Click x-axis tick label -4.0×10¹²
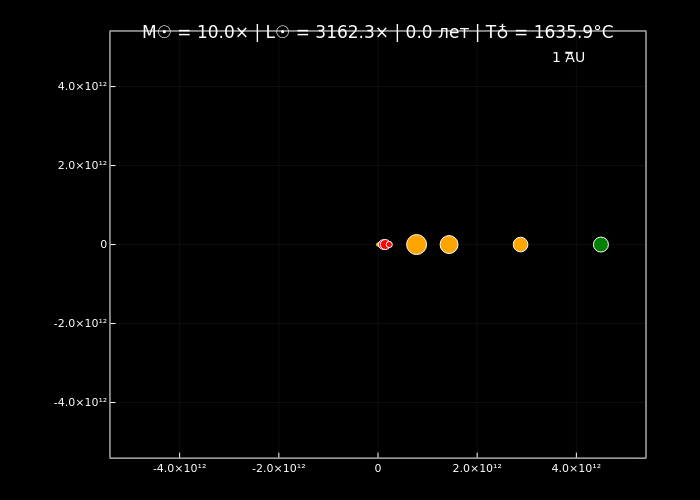Image resolution: width=700 pixels, height=500 pixels. tap(180, 468)
